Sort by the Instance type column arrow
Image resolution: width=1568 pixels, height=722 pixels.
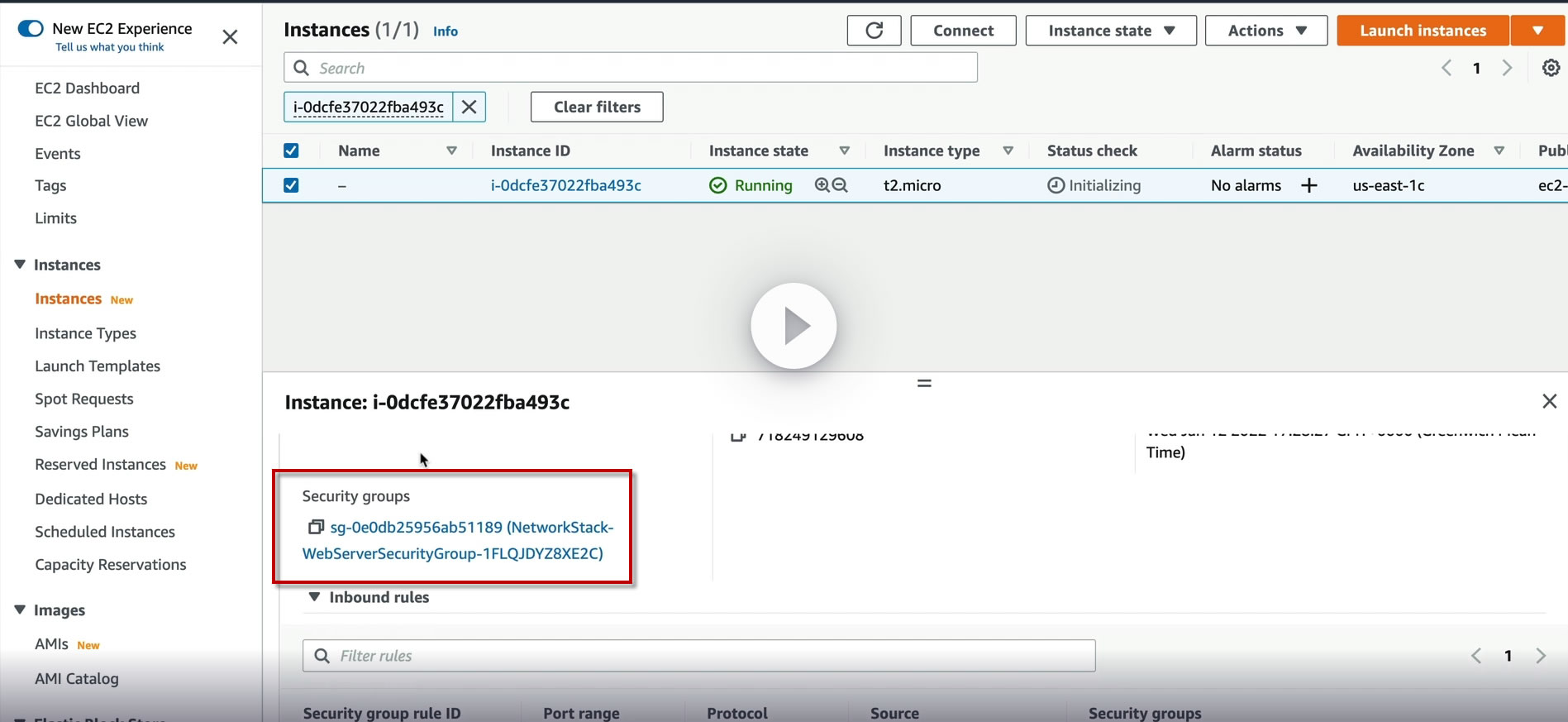pos(1008,151)
